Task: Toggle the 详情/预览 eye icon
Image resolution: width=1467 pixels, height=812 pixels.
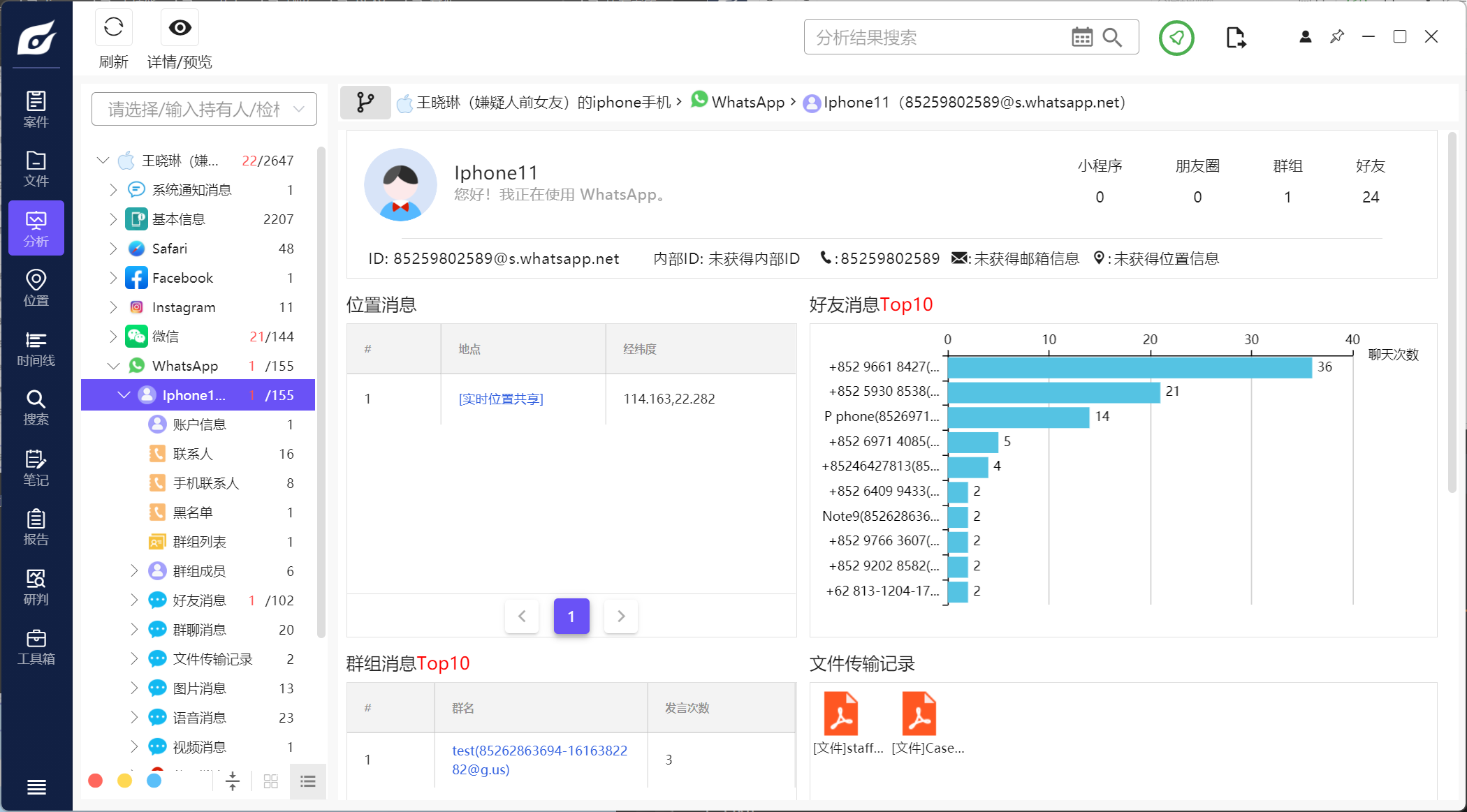Action: (x=180, y=28)
